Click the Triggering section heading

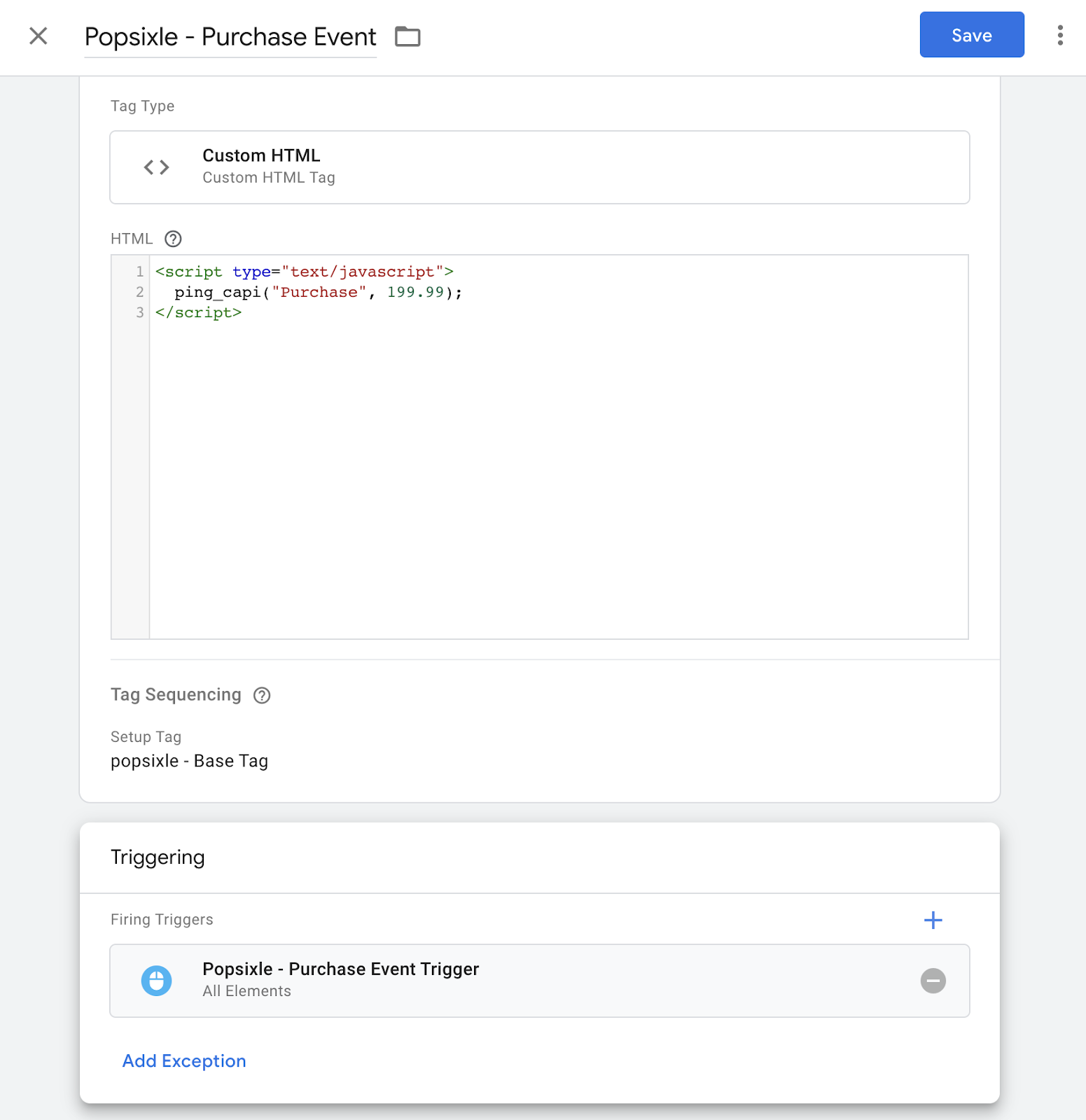pyautogui.click(x=158, y=857)
